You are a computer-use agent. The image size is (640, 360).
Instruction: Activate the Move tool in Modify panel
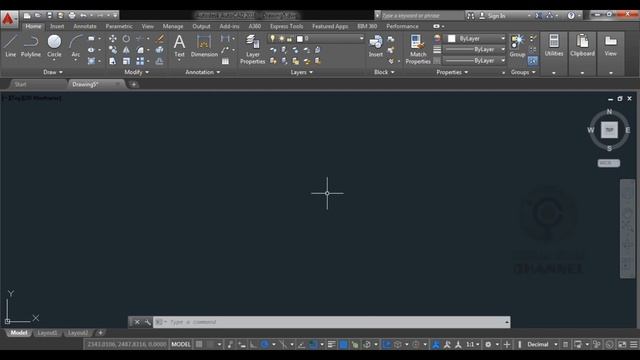113,38
